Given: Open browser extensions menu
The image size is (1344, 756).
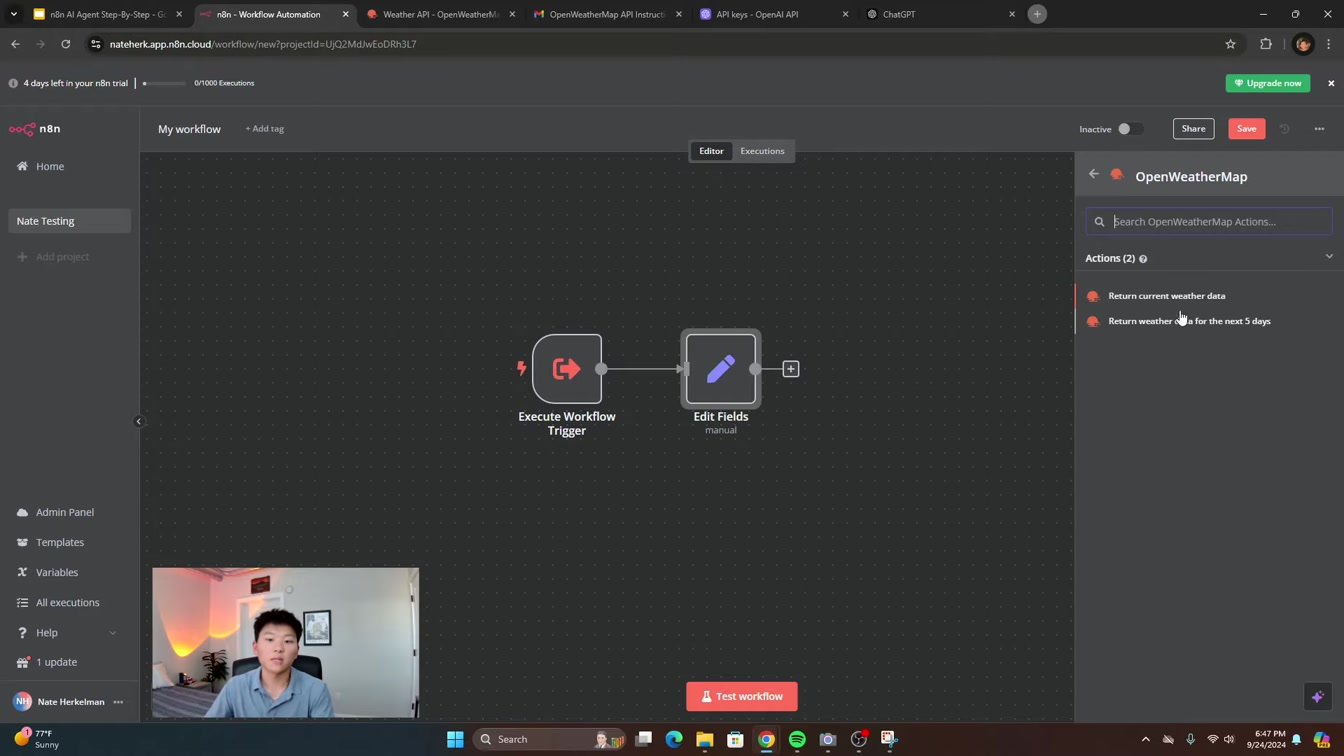Looking at the screenshot, I should click(x=1266, y=44).
